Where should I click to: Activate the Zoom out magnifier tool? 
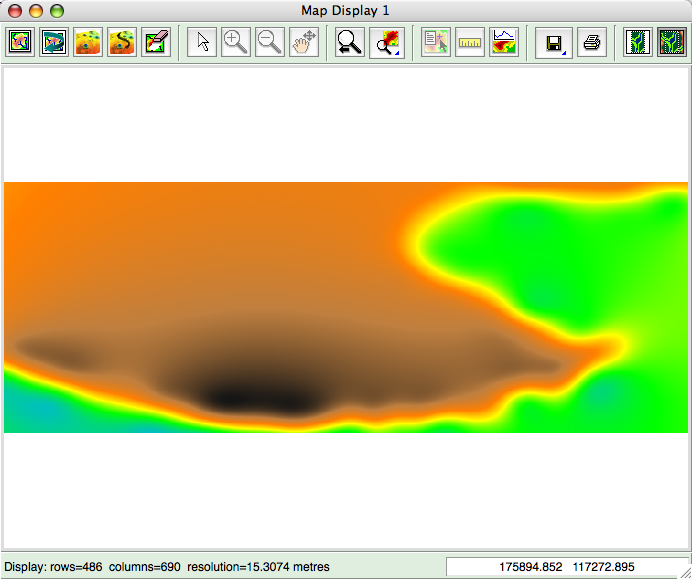tap(270, 42)
